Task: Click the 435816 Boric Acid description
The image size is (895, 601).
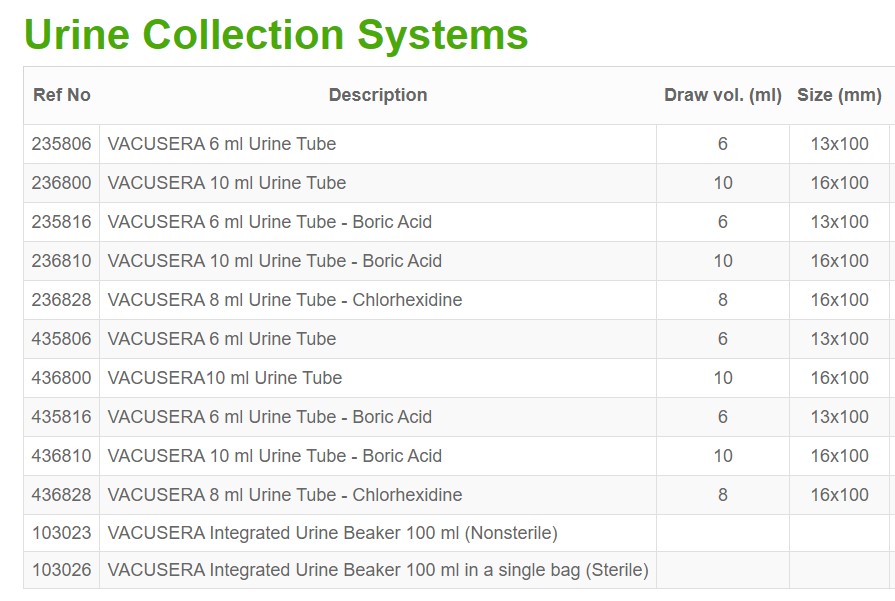Action: tap(270, 417)
